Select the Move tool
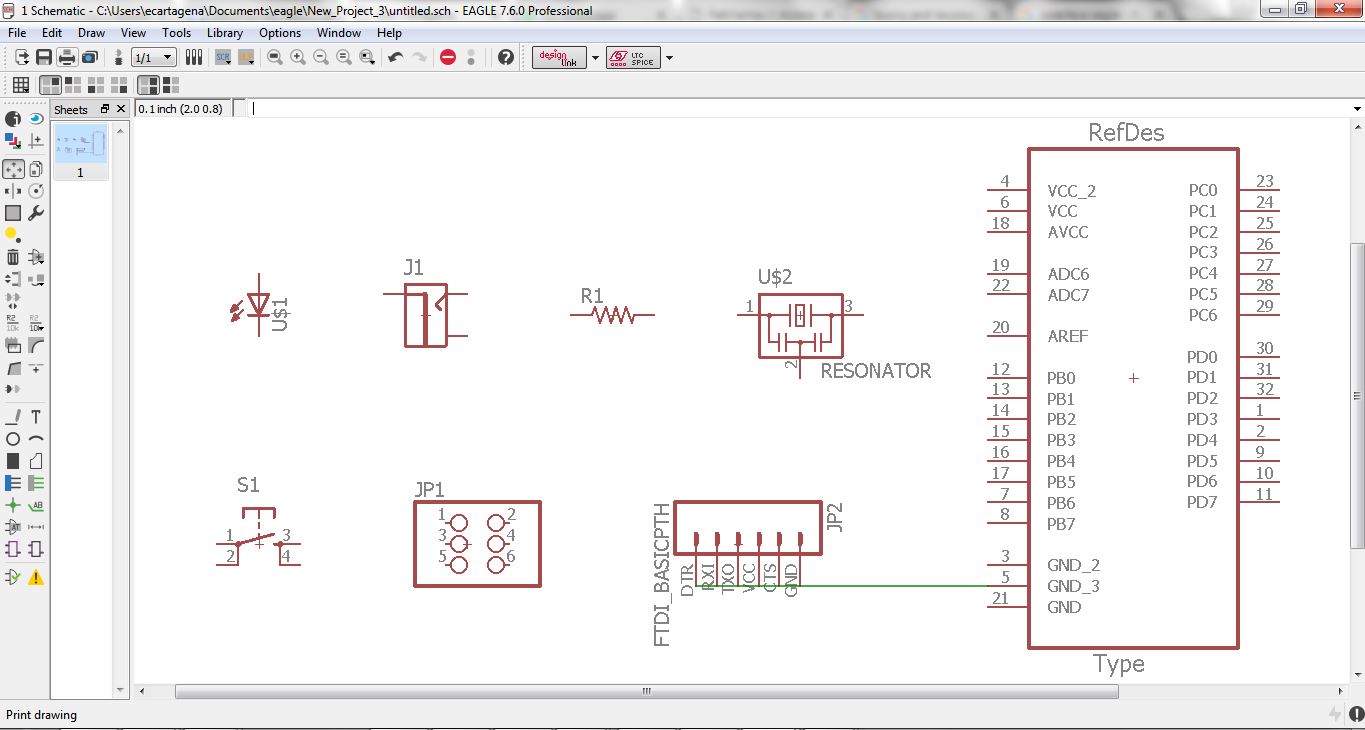Screen dimensions: 1365x730 [13, 169]
